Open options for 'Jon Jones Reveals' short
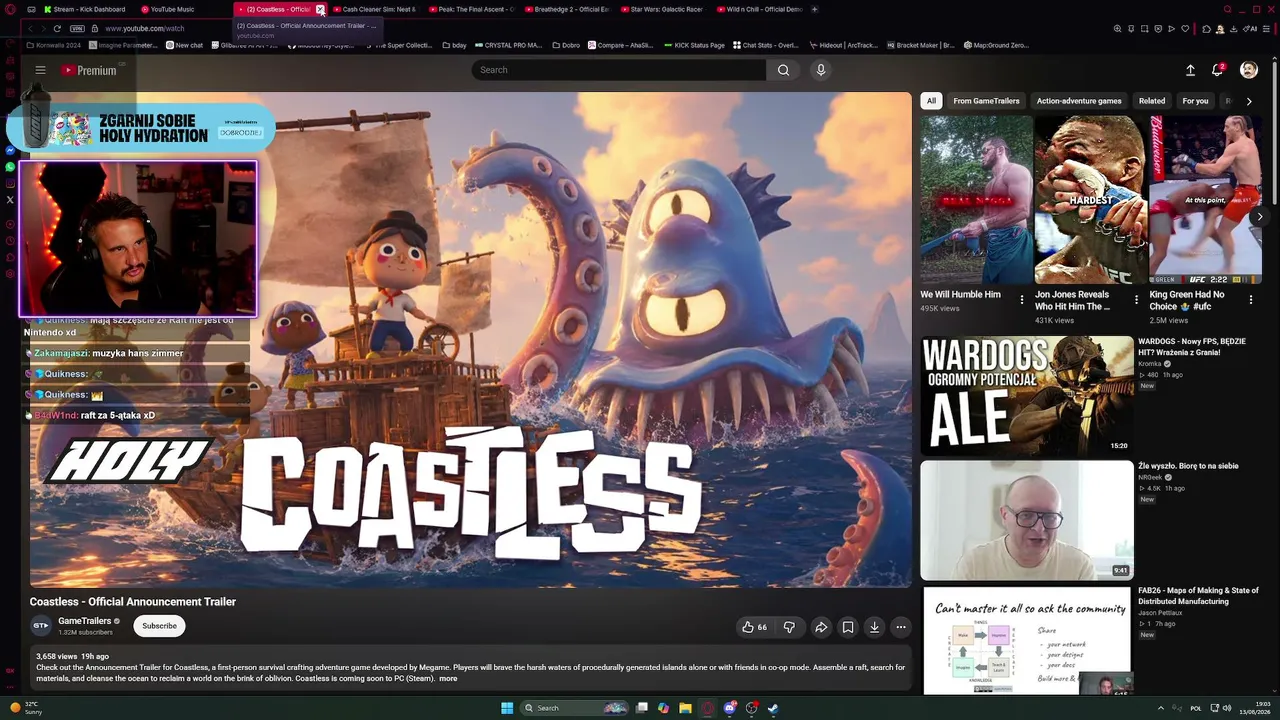The height and width of the screenshot is (720, 1280). point(1136,299)
